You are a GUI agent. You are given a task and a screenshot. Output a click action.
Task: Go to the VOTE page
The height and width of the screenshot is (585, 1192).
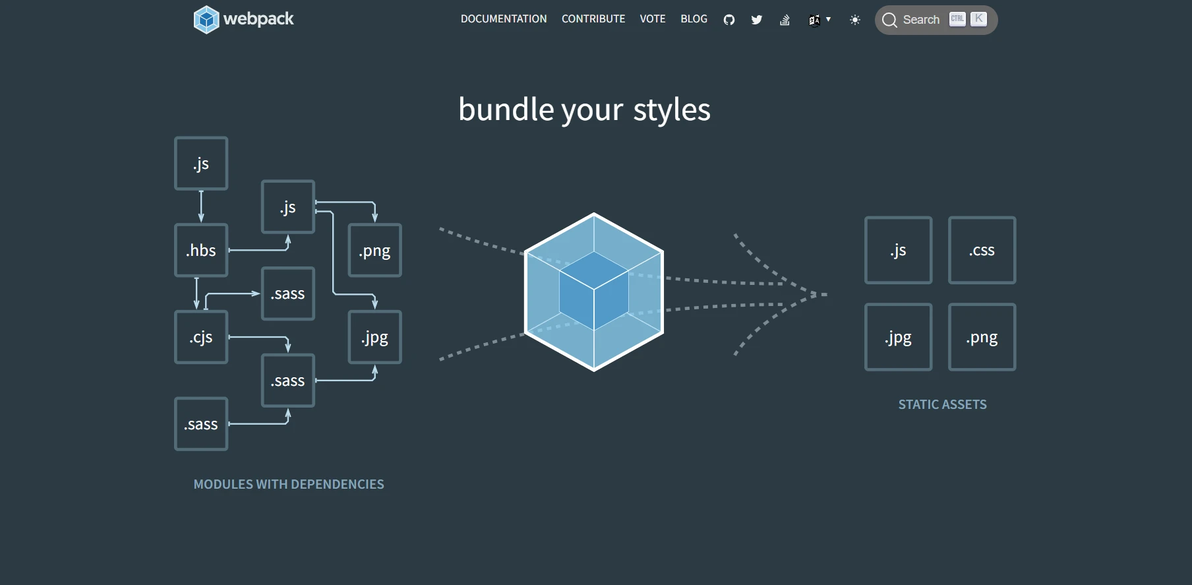click(652, 19)
